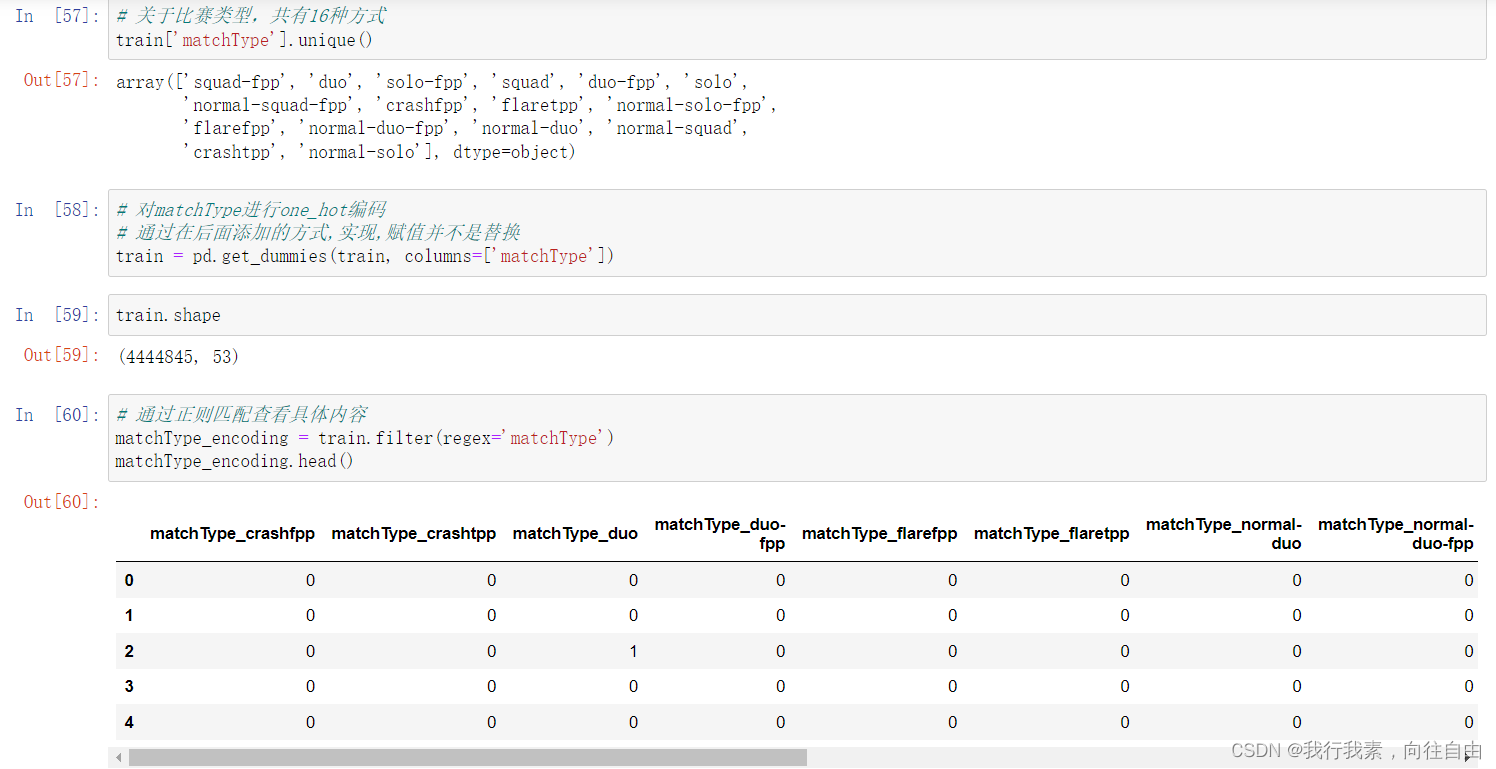This screenshot has width=1496, height=769.
Task: Click 0 in row 4 of matchType_normal-duo-fpp
Action: 1469,723
